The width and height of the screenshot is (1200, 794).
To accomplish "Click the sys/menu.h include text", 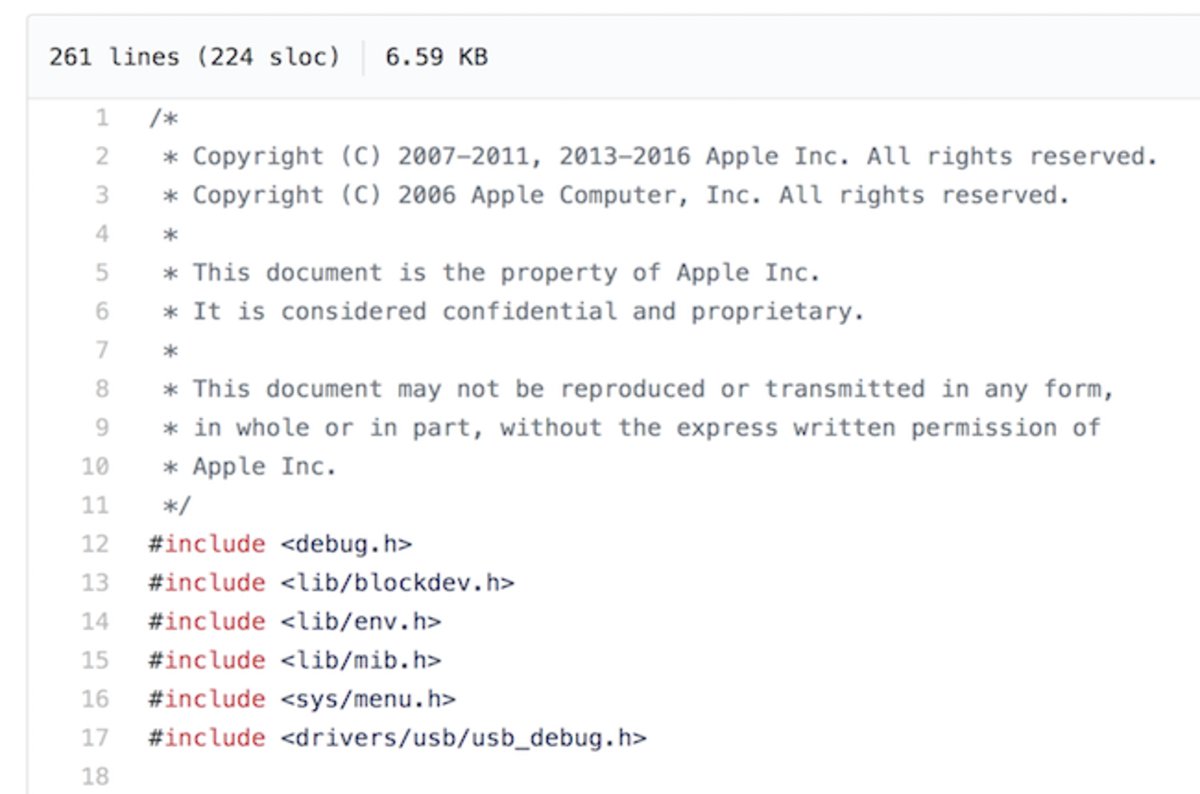I will (368, 699).
